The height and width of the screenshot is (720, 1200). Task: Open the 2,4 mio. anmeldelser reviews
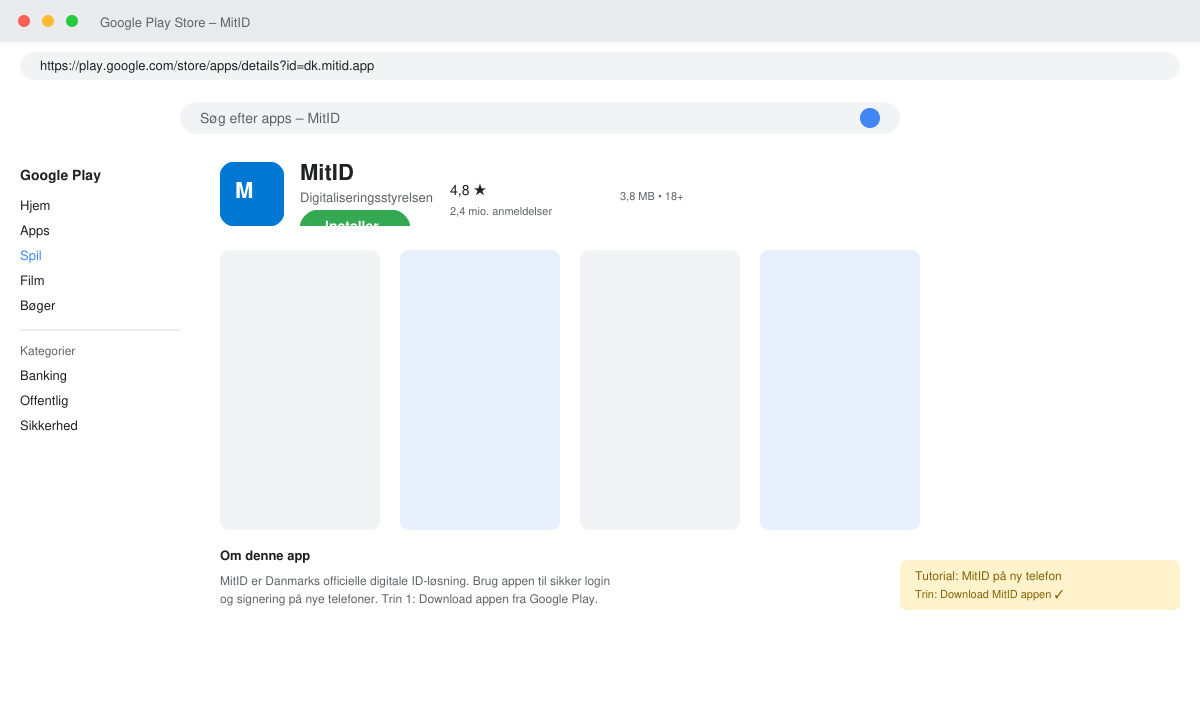[501, 211]
